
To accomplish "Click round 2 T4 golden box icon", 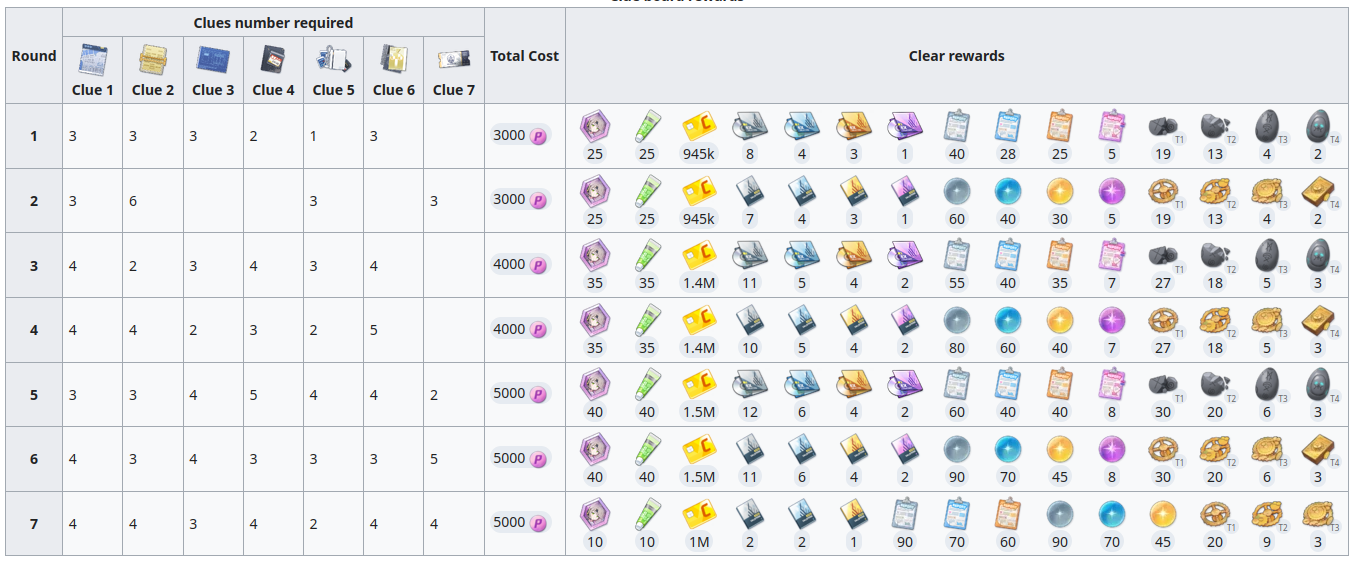I will pos(1318,190).
